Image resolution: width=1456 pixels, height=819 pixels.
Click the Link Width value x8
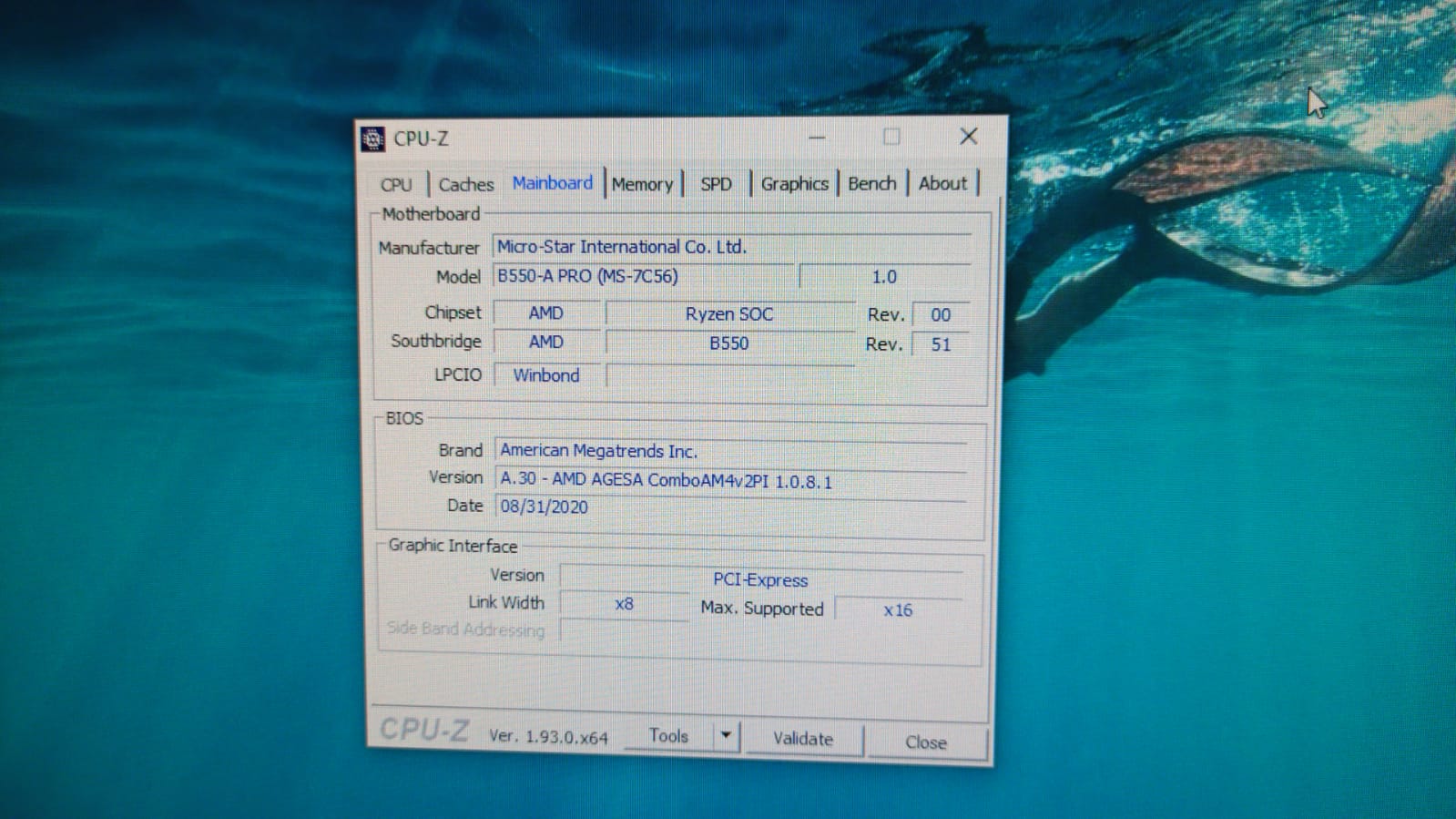pyautogui.click(x=624, y=604)
